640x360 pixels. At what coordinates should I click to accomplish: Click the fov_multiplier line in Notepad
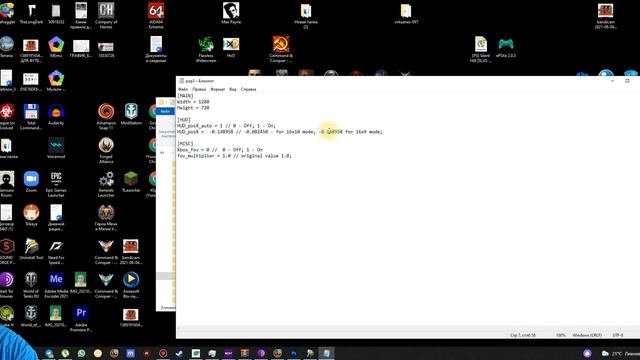[x=234, y=156]
